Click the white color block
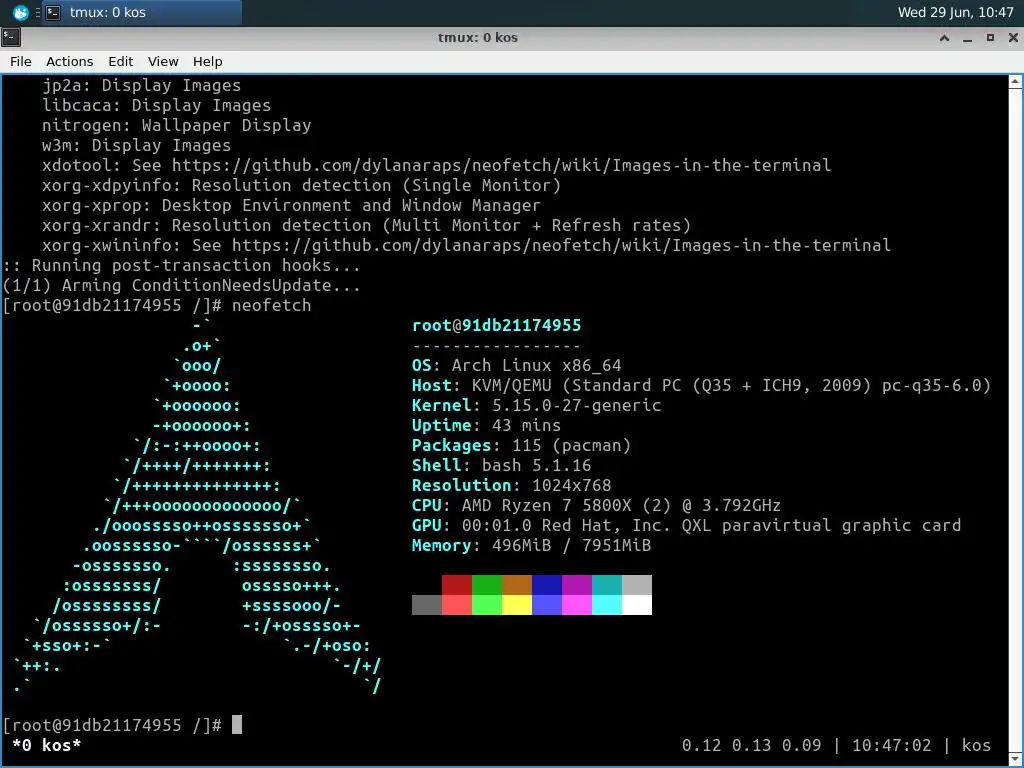The image size is (1024, 768). pyautogui.click(x=637, y=605)
